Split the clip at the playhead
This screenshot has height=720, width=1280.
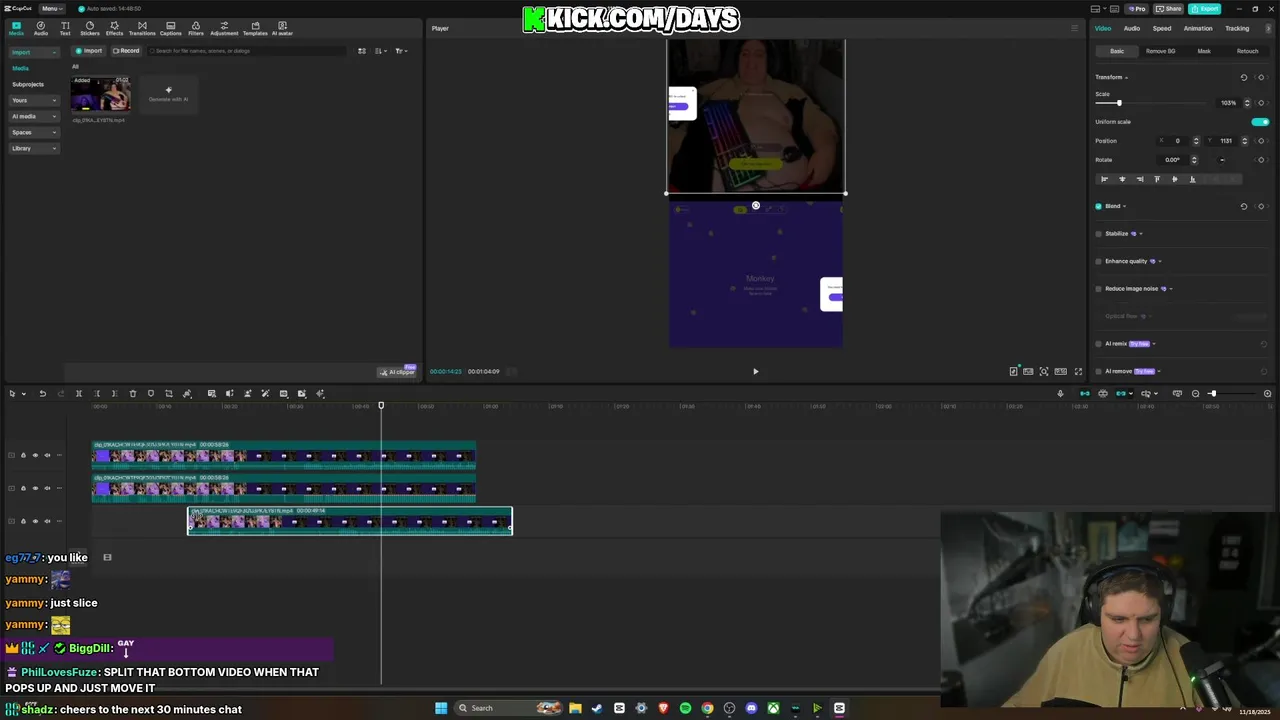tap(79, 394)
